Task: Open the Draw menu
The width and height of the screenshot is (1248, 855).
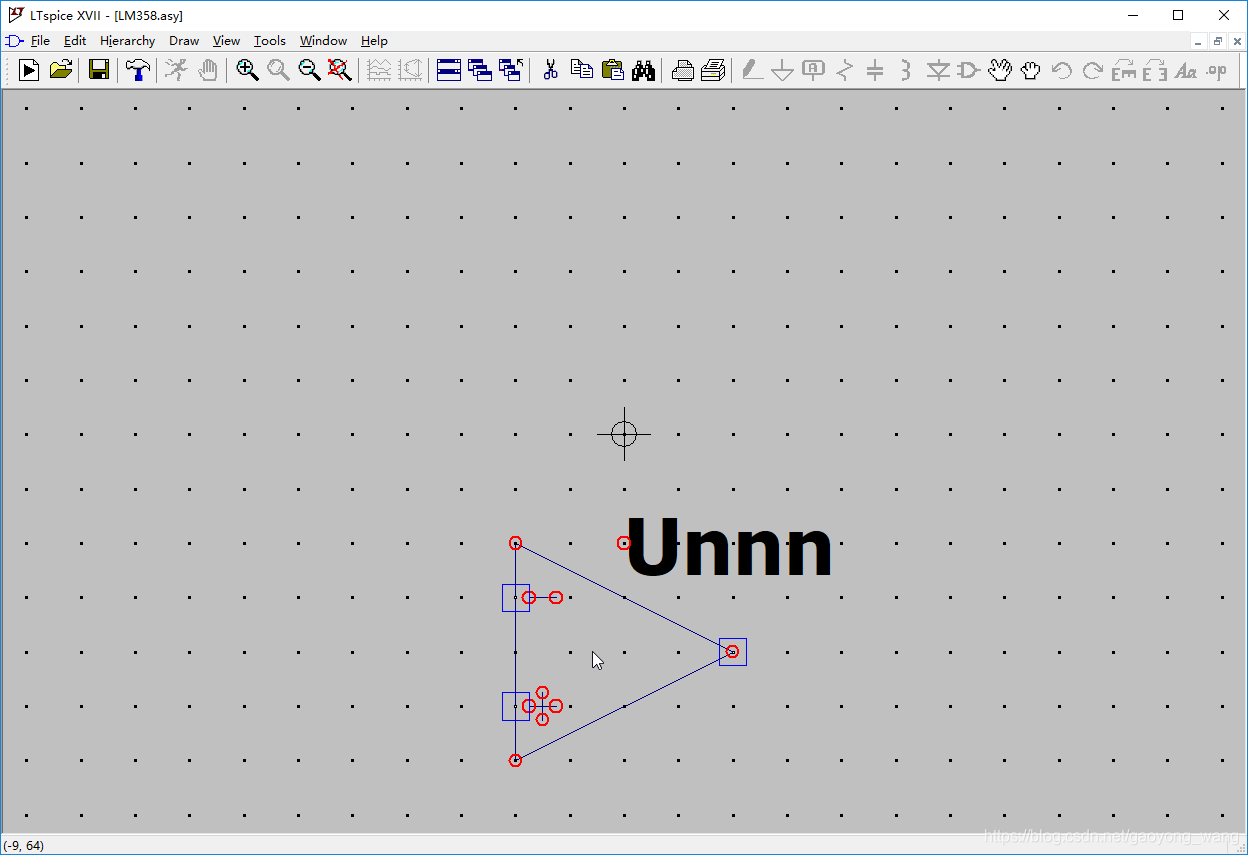Action: coord(184,41)
